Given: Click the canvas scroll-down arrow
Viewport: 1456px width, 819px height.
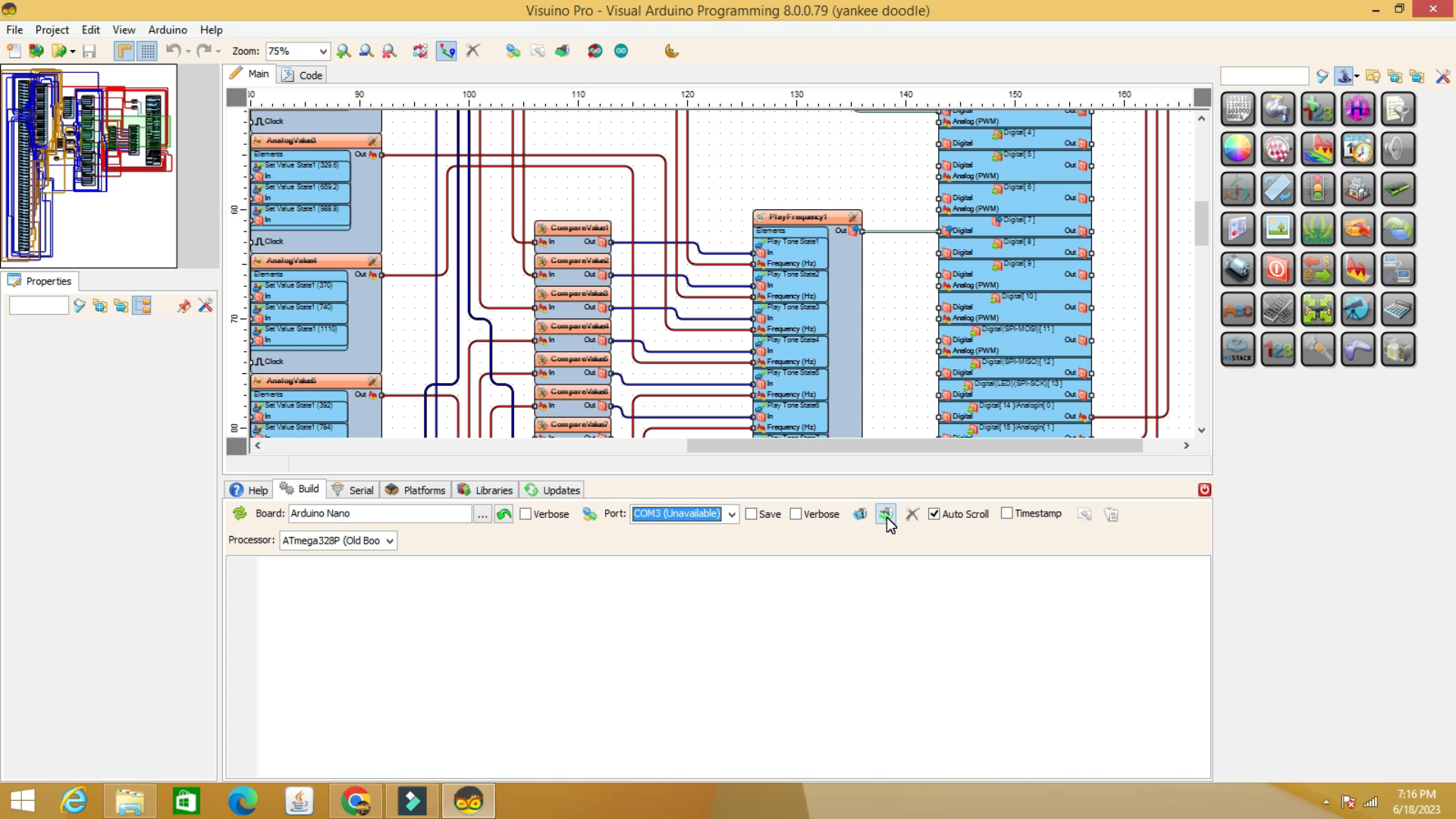Looking at the screenshot, I should coord(1201,430).
